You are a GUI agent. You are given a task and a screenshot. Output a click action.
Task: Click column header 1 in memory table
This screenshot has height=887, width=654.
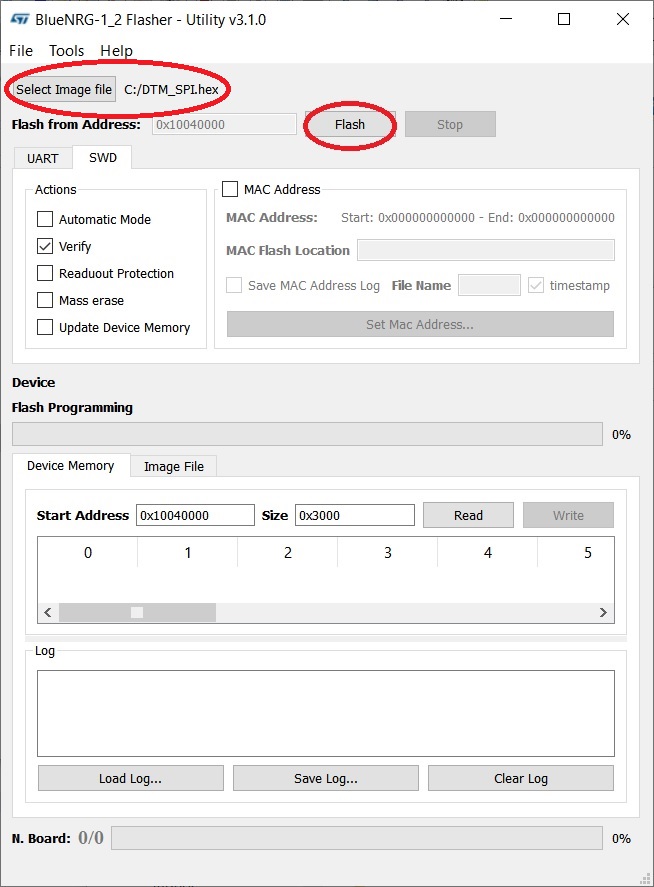pos(188,553)
